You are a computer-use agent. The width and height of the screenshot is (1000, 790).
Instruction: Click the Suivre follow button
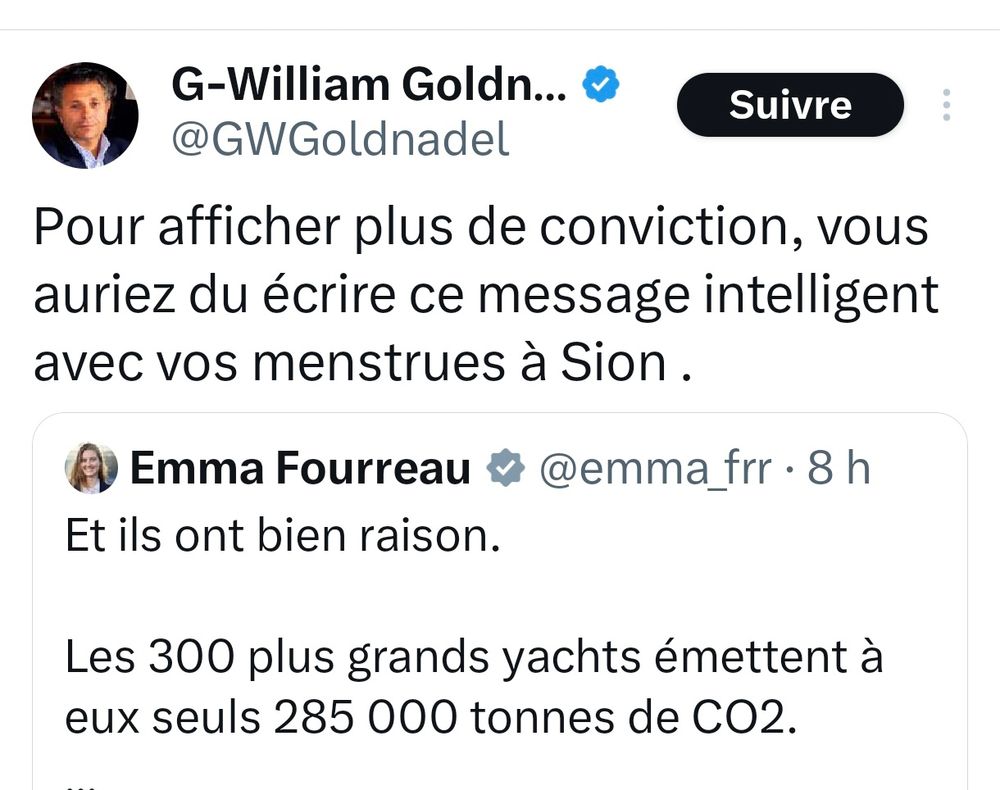click(790, 105)
